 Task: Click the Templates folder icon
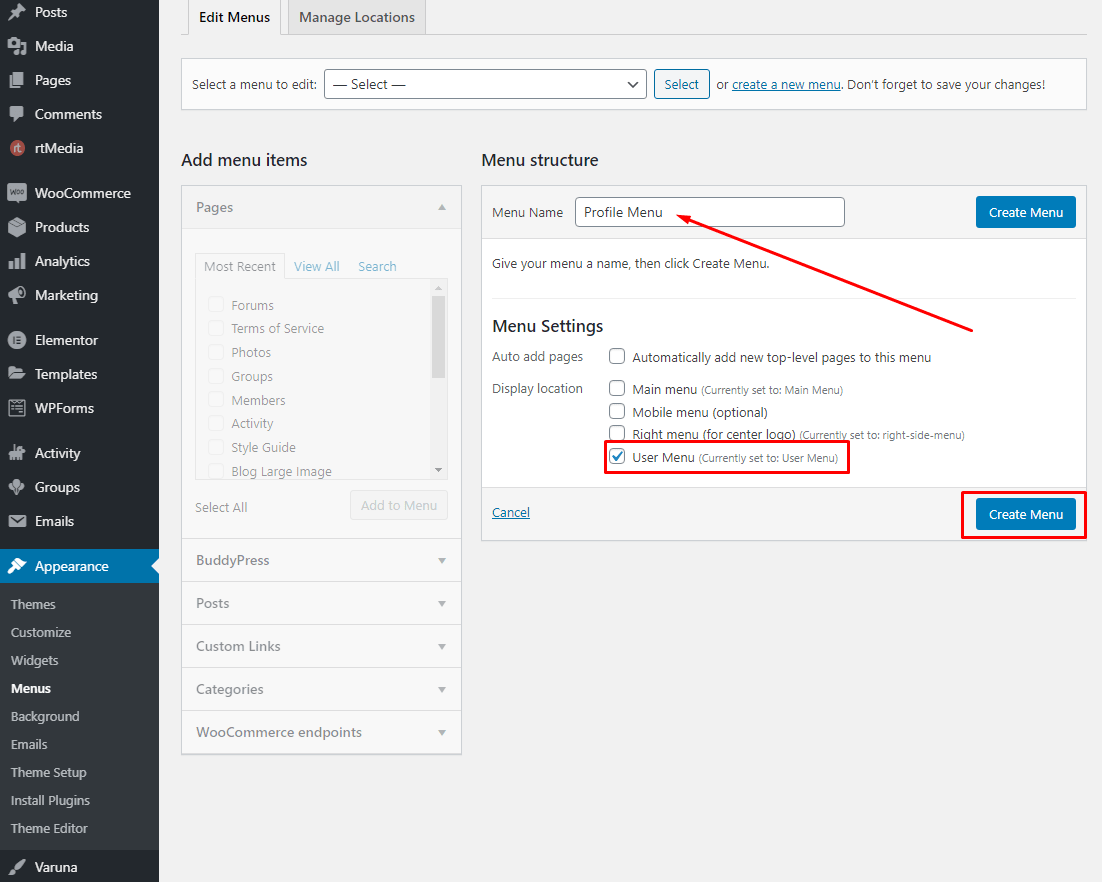coord(17,374)
